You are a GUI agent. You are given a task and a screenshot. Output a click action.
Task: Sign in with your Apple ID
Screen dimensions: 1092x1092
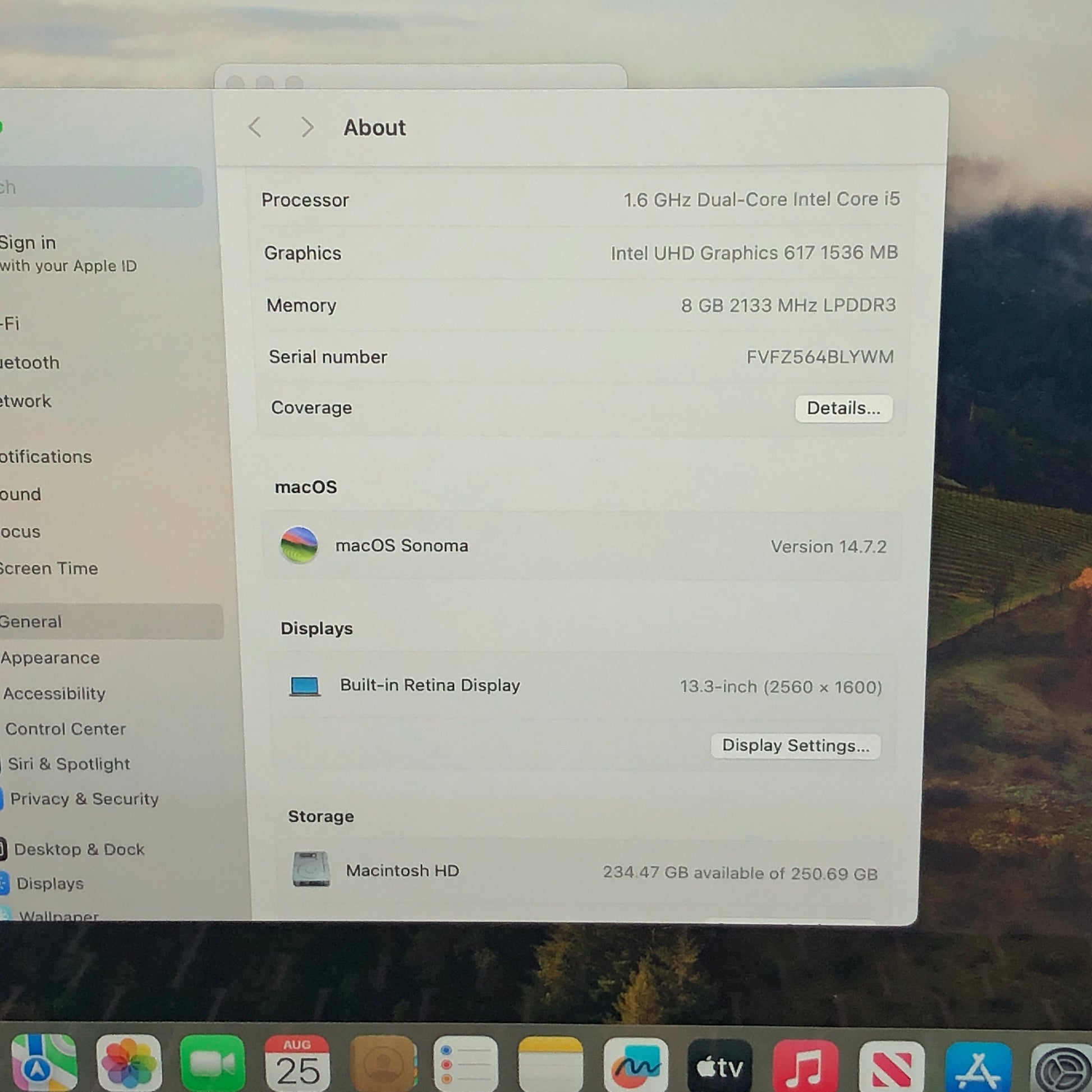click(x=68, y=253)
